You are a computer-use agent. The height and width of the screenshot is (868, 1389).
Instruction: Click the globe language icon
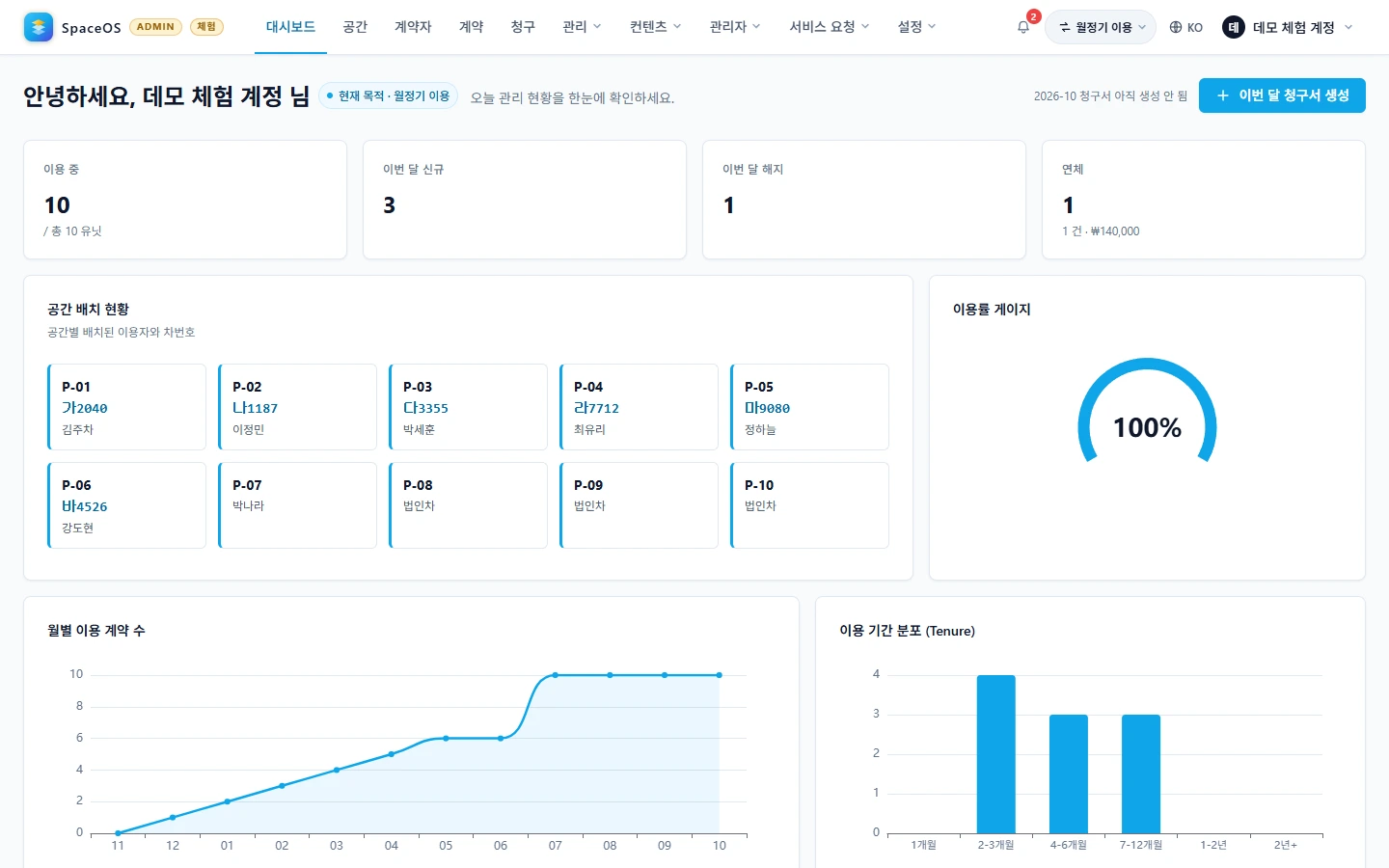(x=1176, y=27)
